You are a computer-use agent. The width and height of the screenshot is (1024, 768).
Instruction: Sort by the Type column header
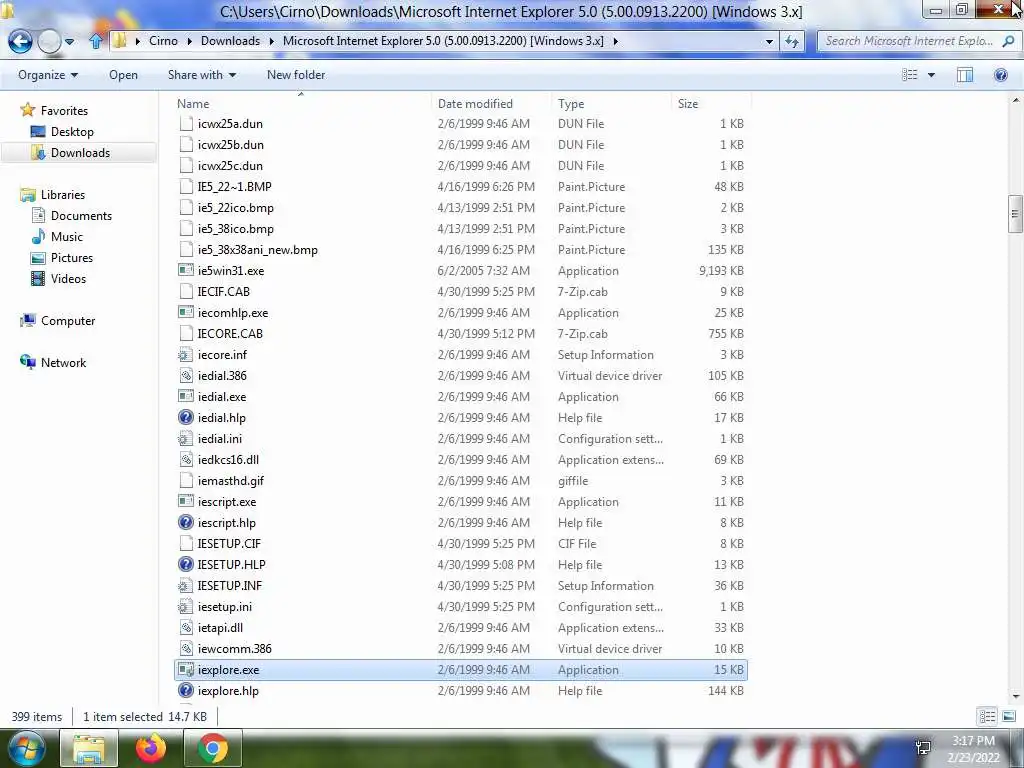(x=611, y=104)
